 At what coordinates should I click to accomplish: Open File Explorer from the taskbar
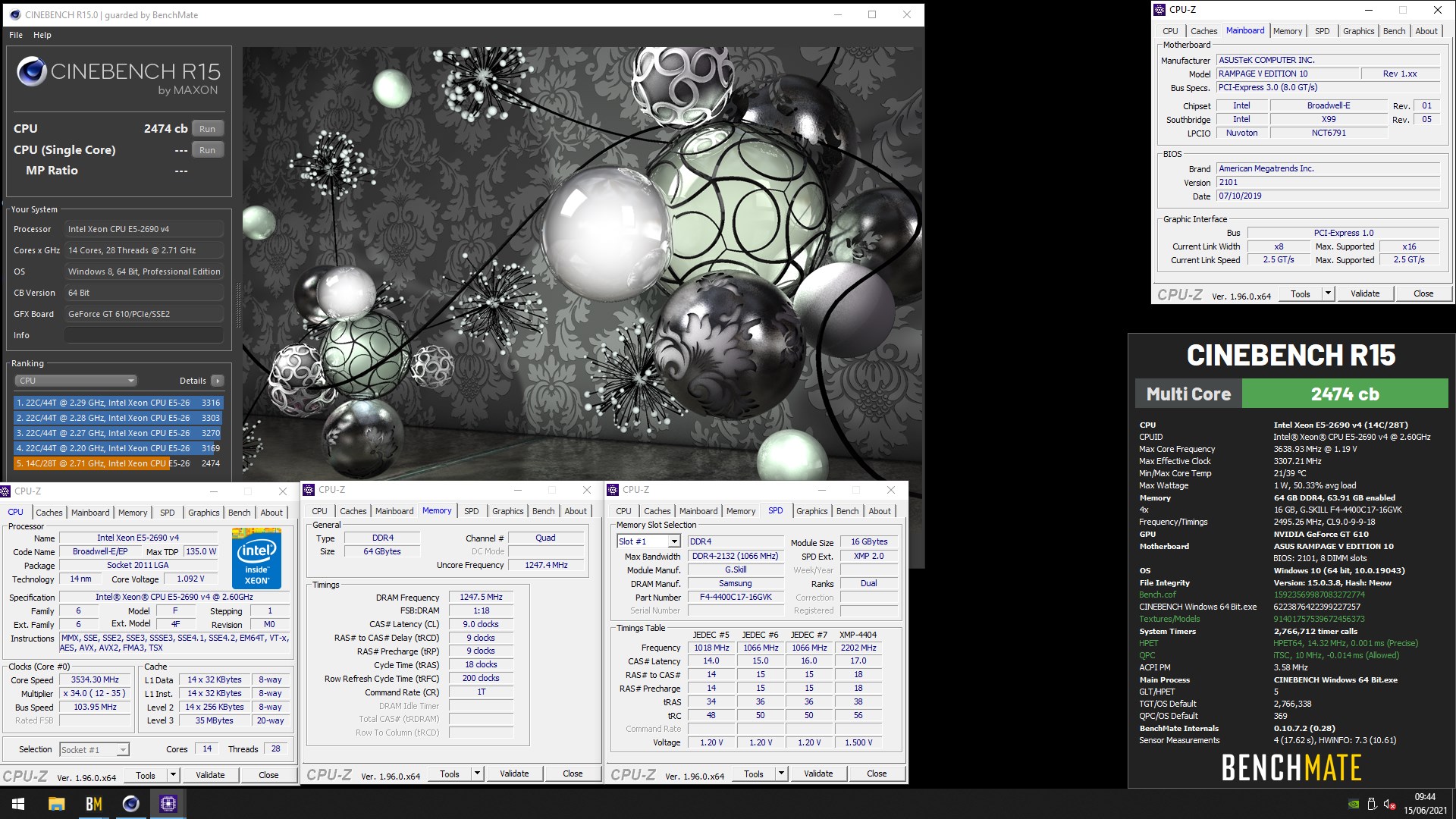pos(56,804)
